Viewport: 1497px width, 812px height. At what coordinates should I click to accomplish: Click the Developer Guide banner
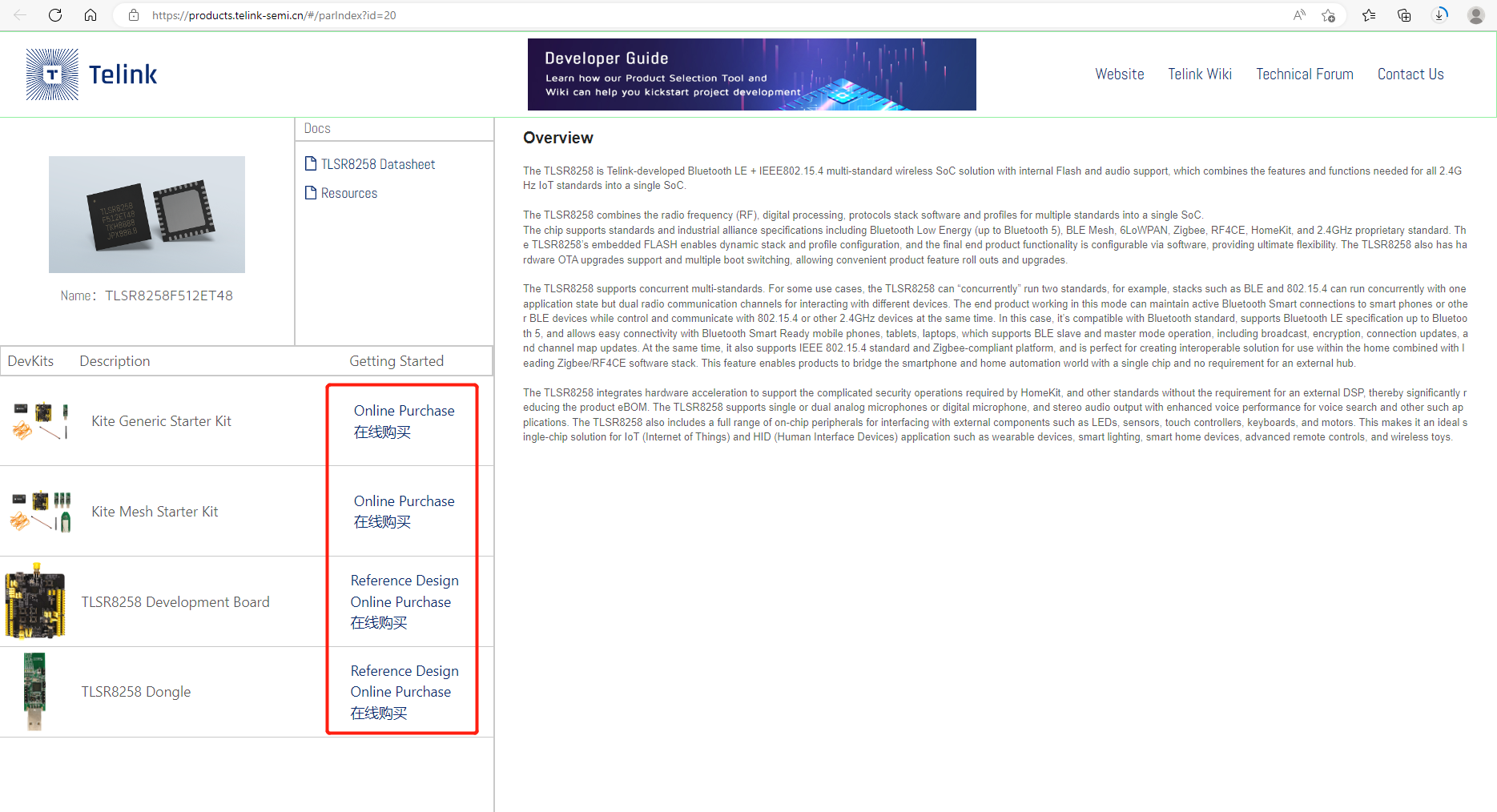751,74
